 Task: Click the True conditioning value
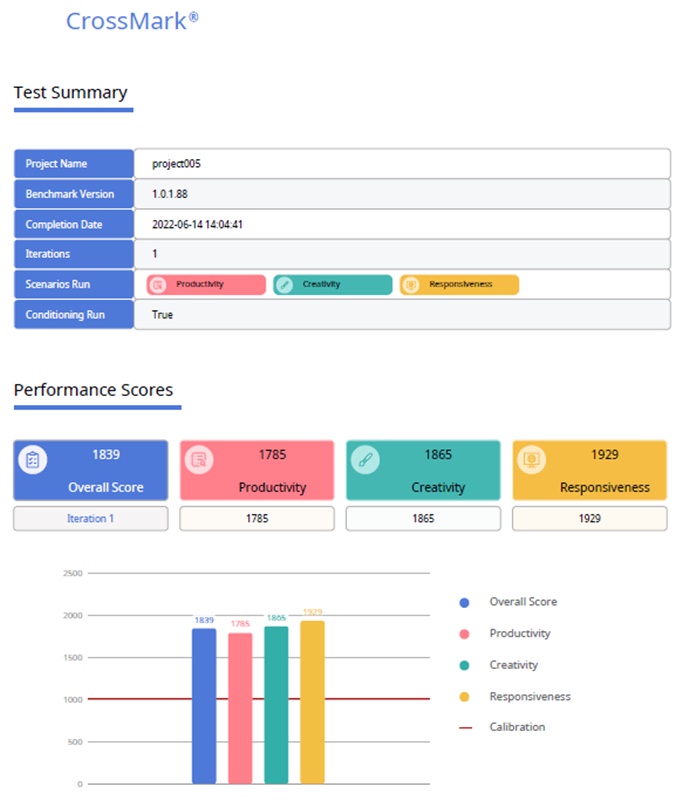click(162, 315)
